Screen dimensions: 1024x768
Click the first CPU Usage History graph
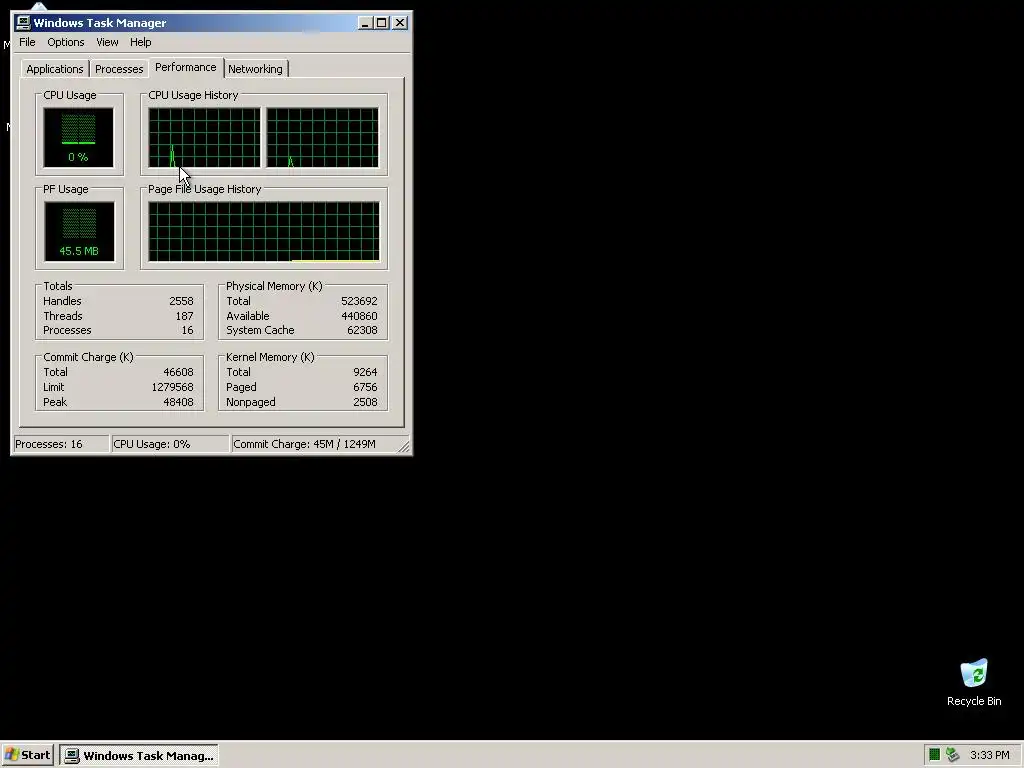(204, 138)
